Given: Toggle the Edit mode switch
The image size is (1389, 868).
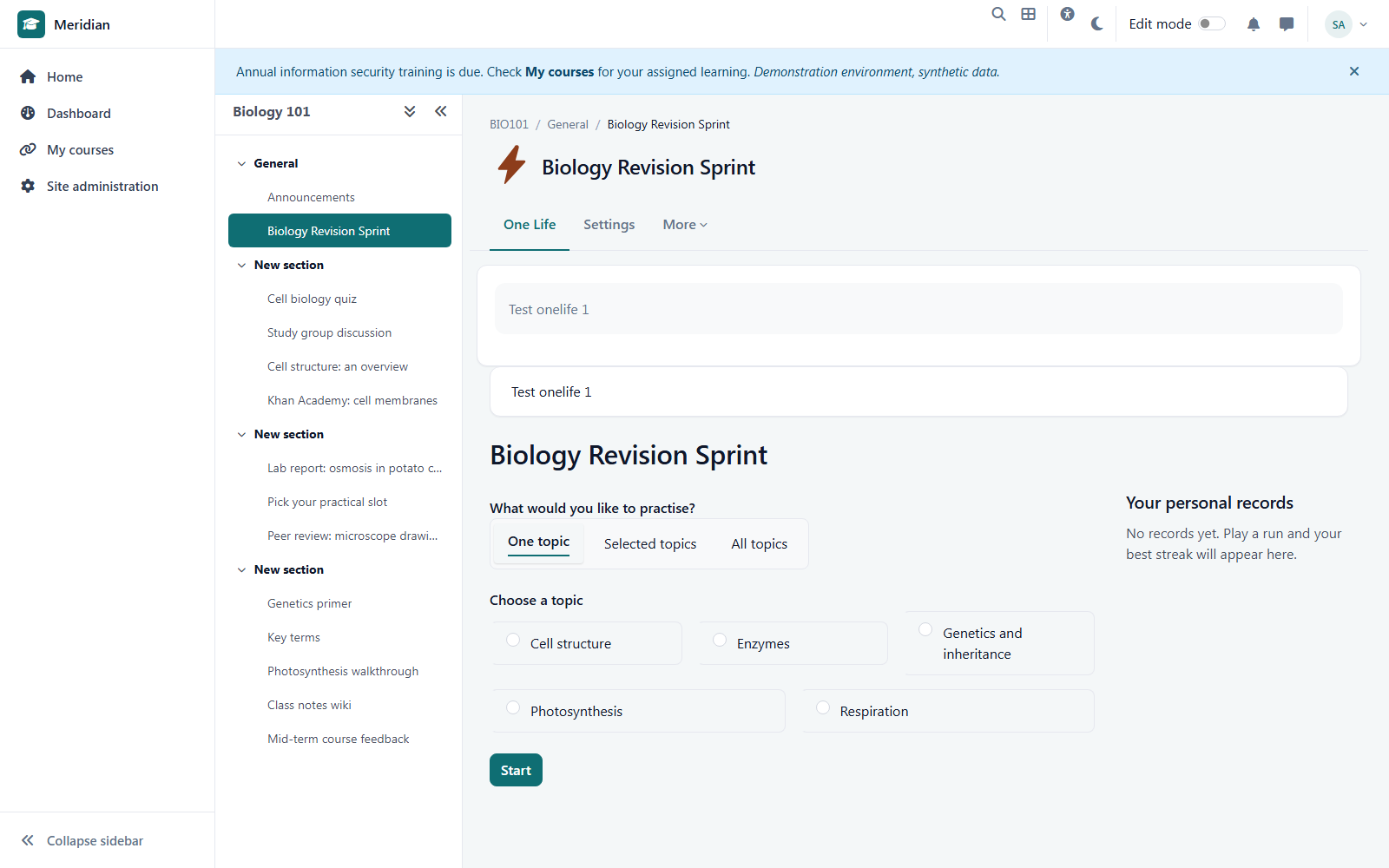Looking at the screenshot, I should (x=1212, y=23).
